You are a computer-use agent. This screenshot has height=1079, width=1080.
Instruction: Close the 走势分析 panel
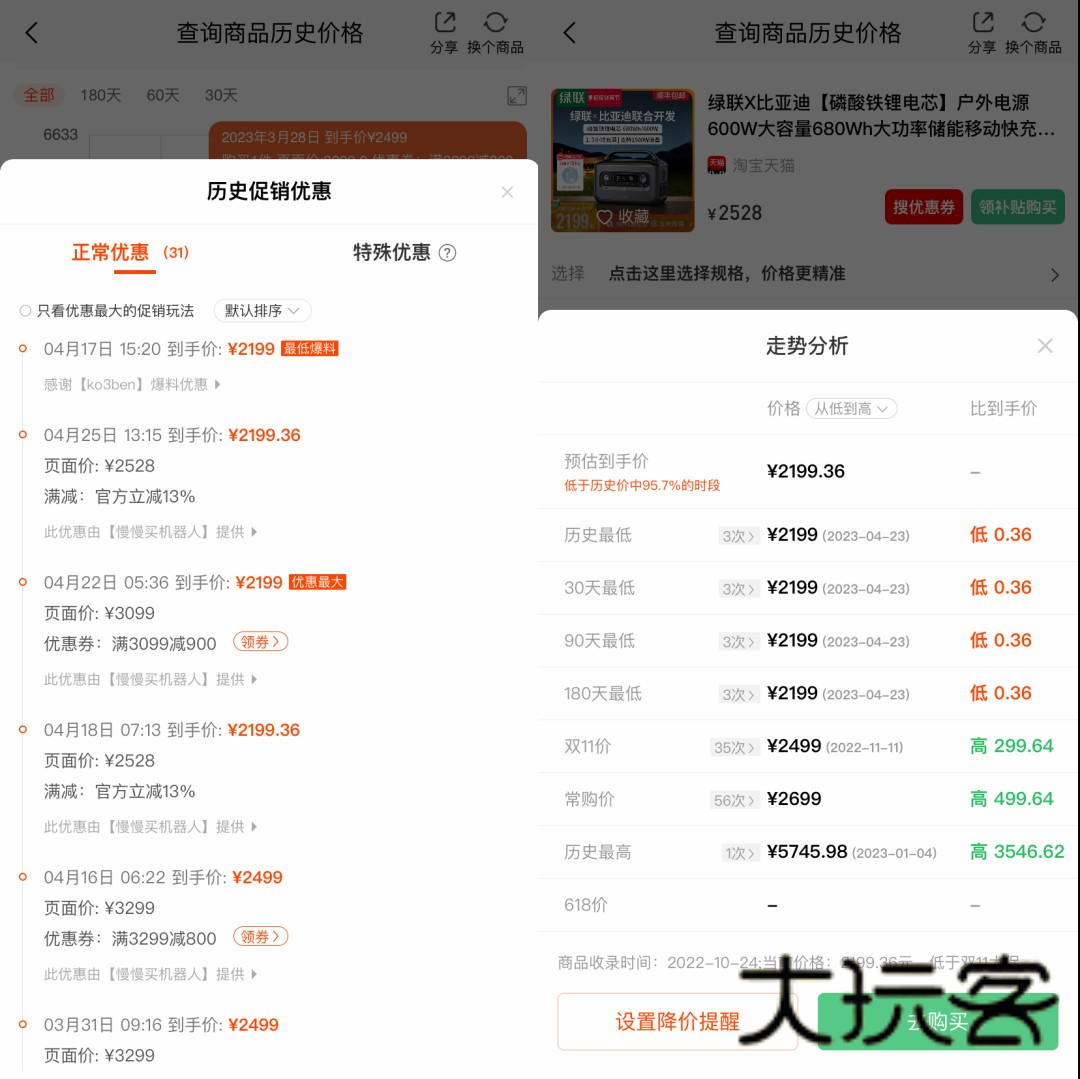tap(1045, 346)
